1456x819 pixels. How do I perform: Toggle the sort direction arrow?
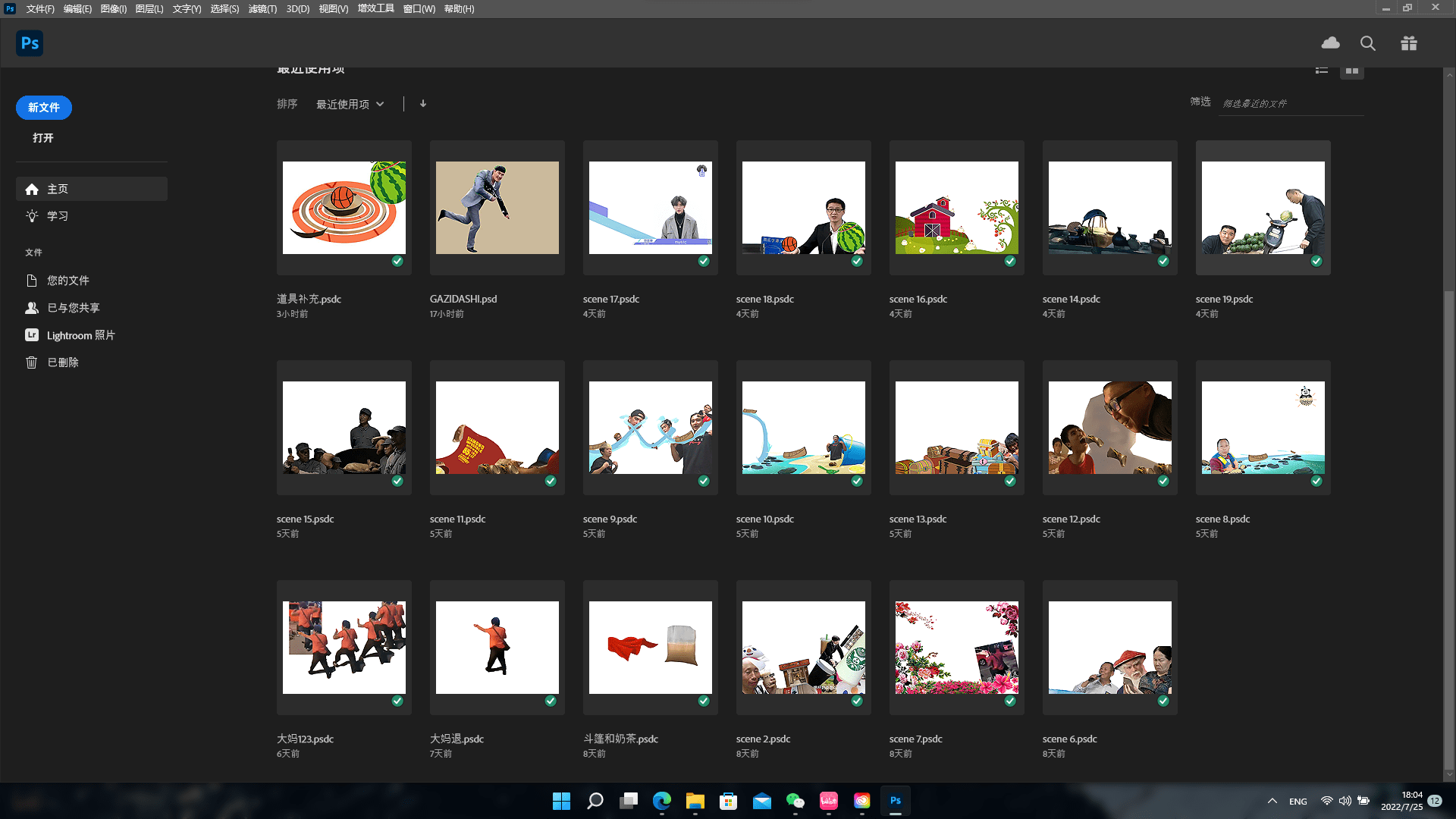click(x=423, y=104)
